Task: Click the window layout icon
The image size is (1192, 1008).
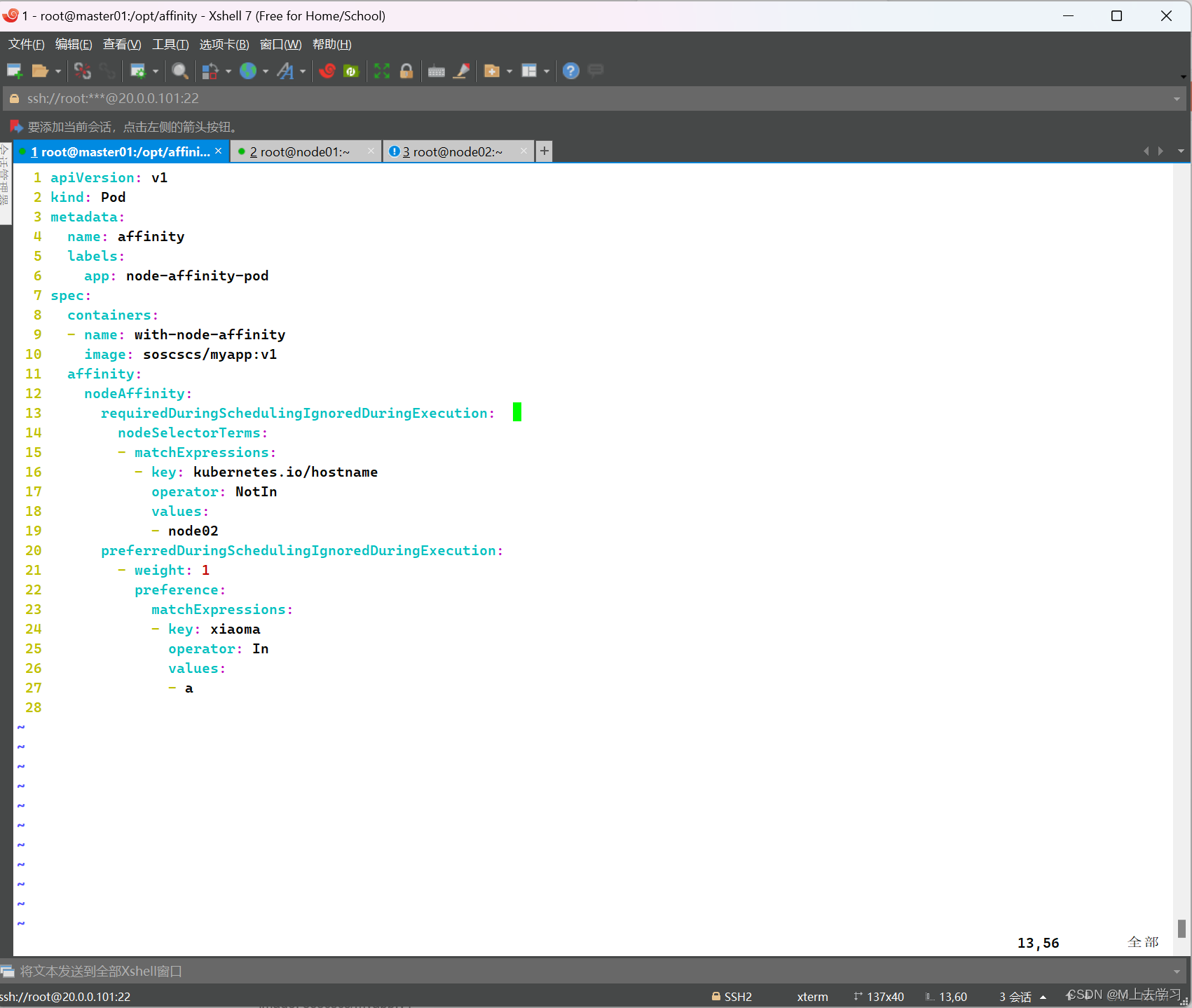Action: pos(529,71)
